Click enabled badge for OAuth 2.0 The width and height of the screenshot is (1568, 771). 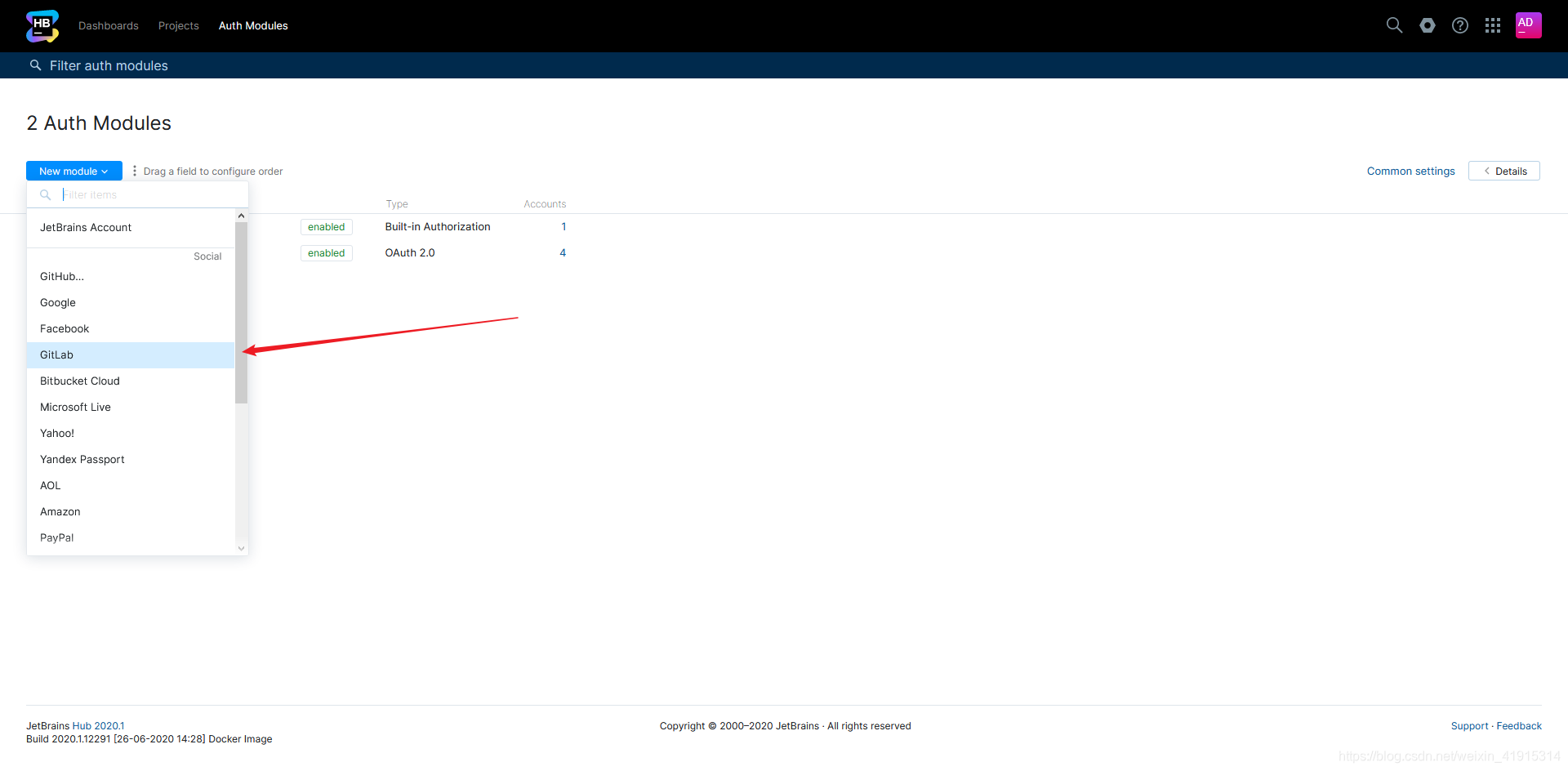(x=326, y=253)
